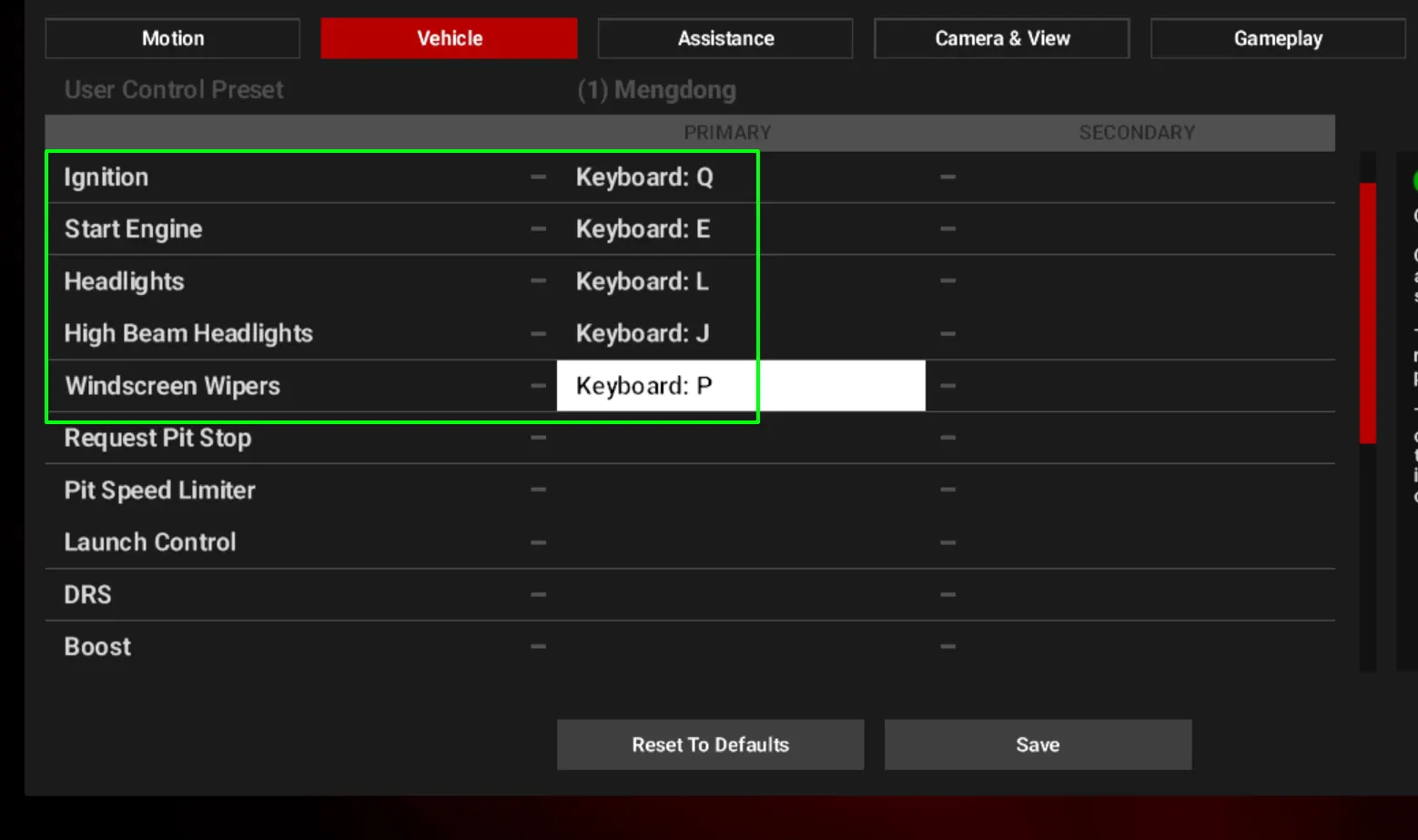Click the Windscreen Wipers label

click(173, 386)
